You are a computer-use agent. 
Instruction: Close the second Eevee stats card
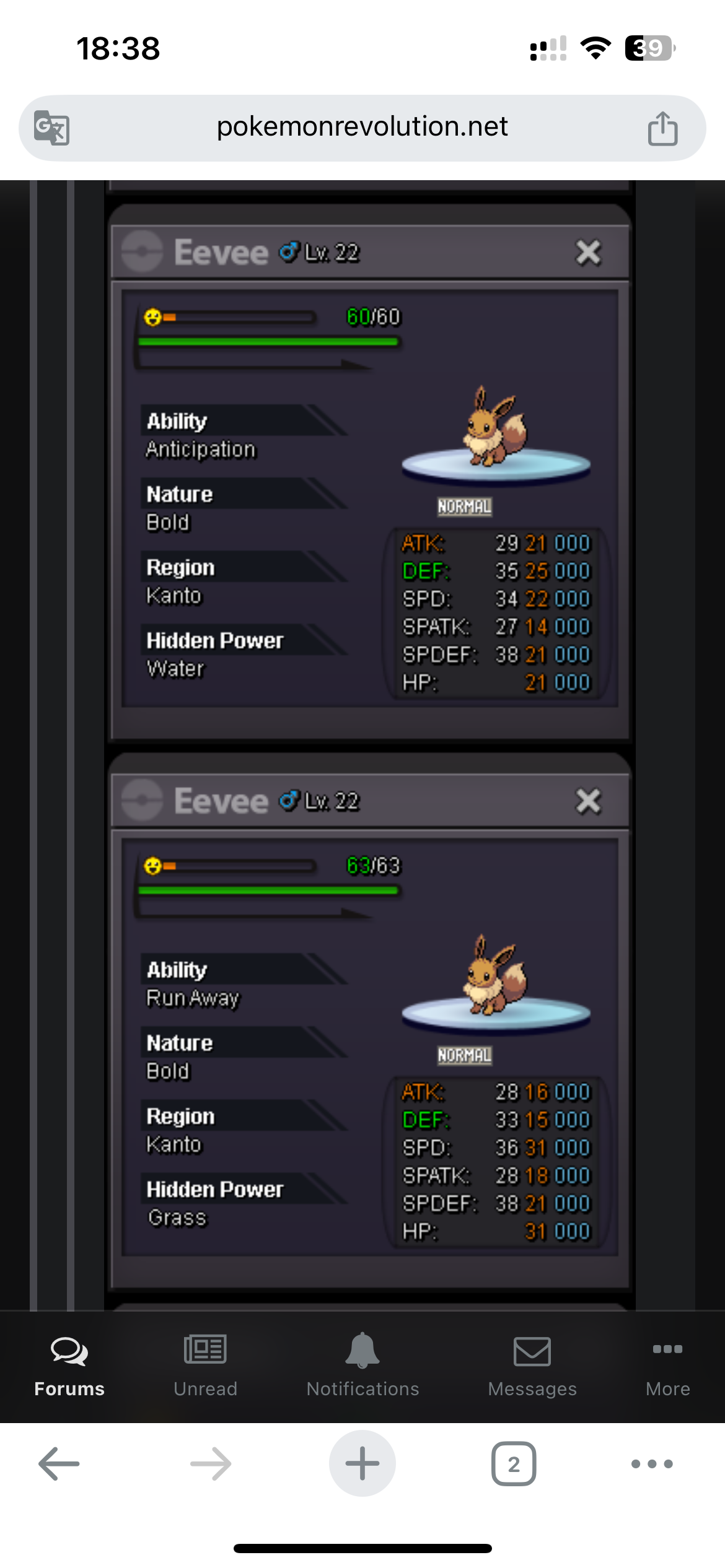coord(588,801)
